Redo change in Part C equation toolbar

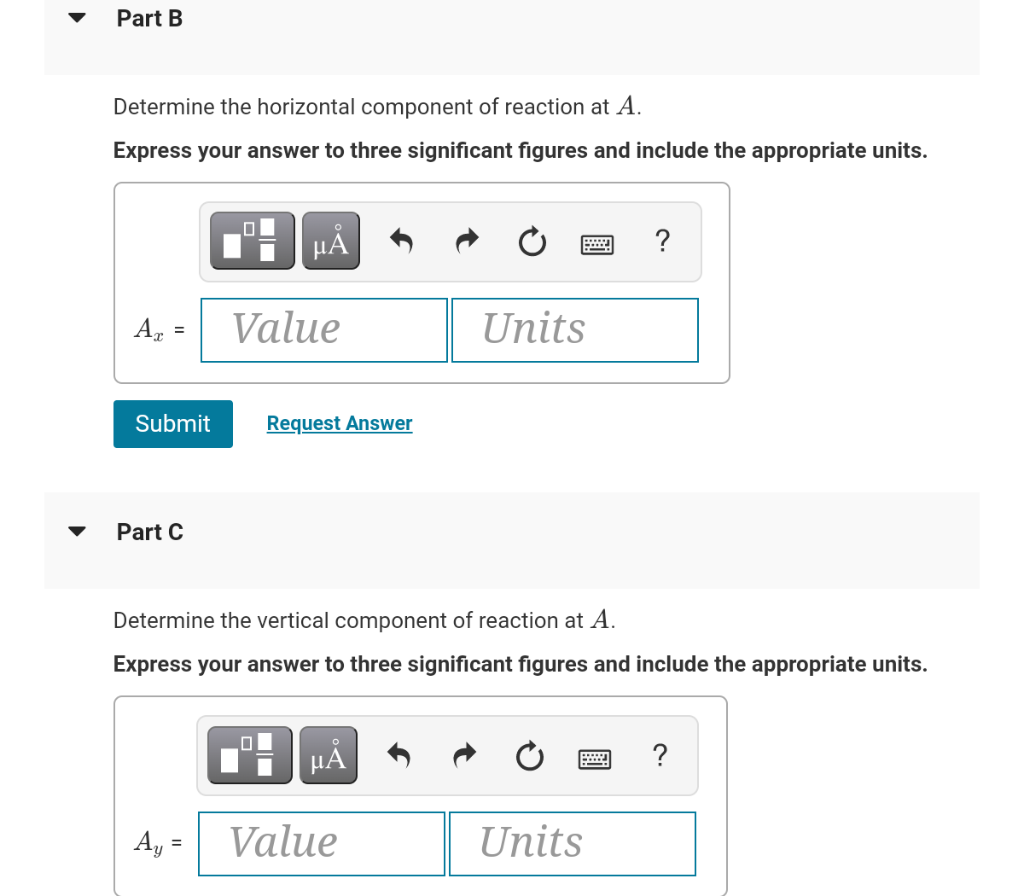pos(463,755)
